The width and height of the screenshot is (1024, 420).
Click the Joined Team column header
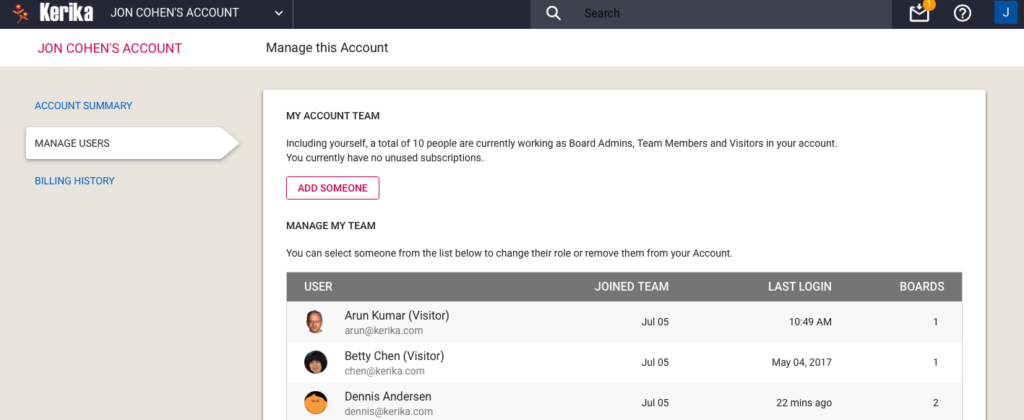(632, 287)
